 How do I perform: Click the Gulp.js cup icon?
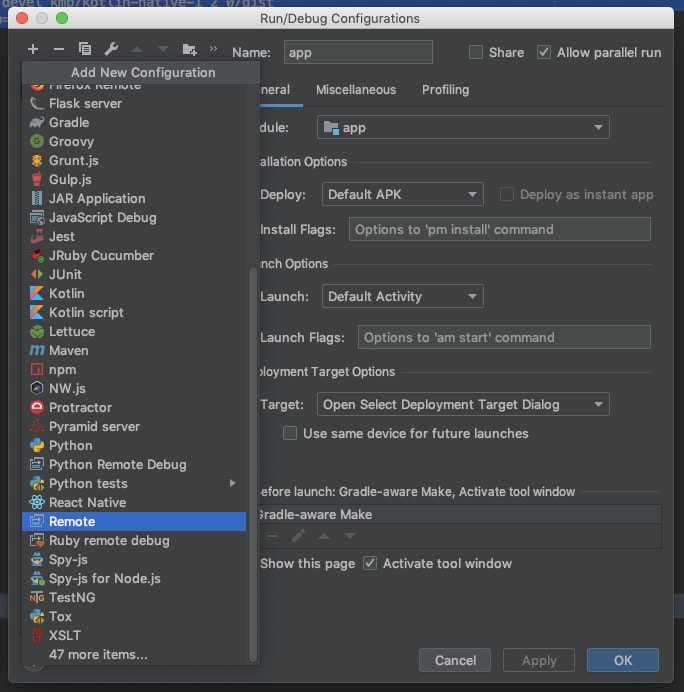[37, 179]
